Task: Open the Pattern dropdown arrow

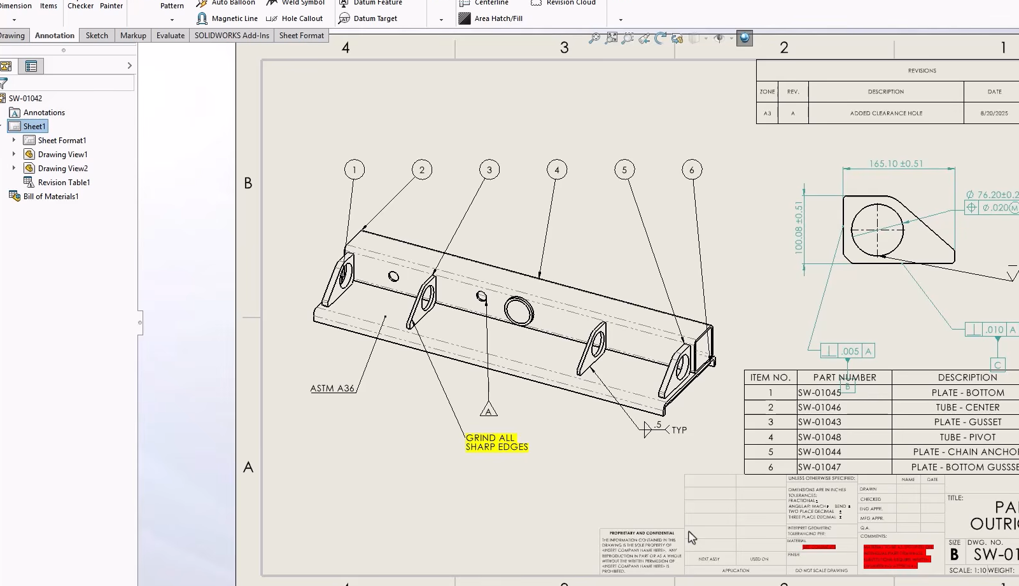Action: [x=172, y=19]
